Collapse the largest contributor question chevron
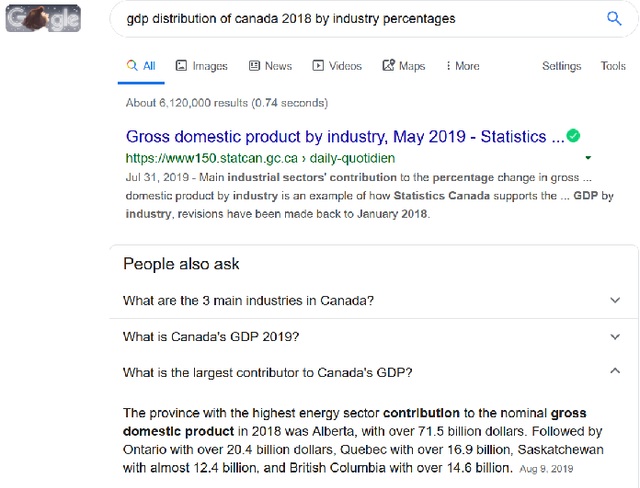This screenshot has width=640, height=488. tap(615, 371)
